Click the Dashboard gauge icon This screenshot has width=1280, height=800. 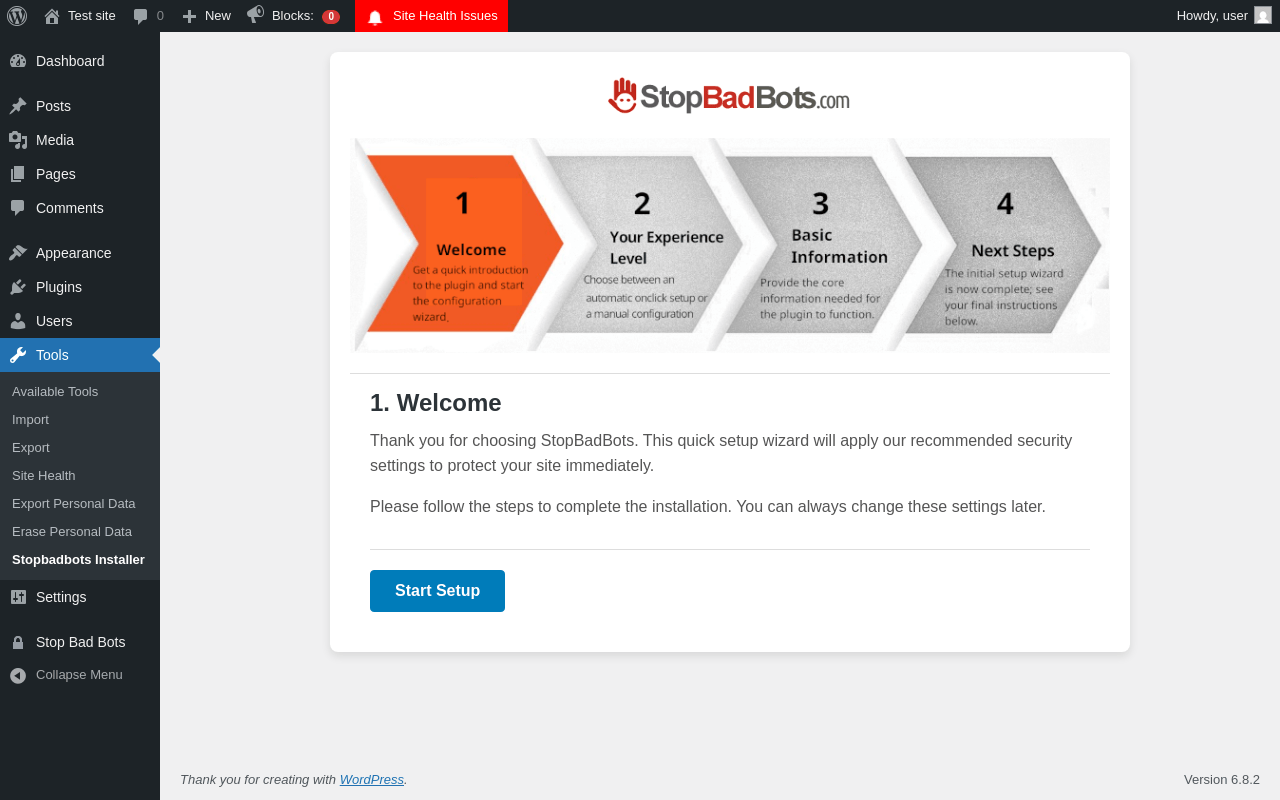tap(18, 61)
